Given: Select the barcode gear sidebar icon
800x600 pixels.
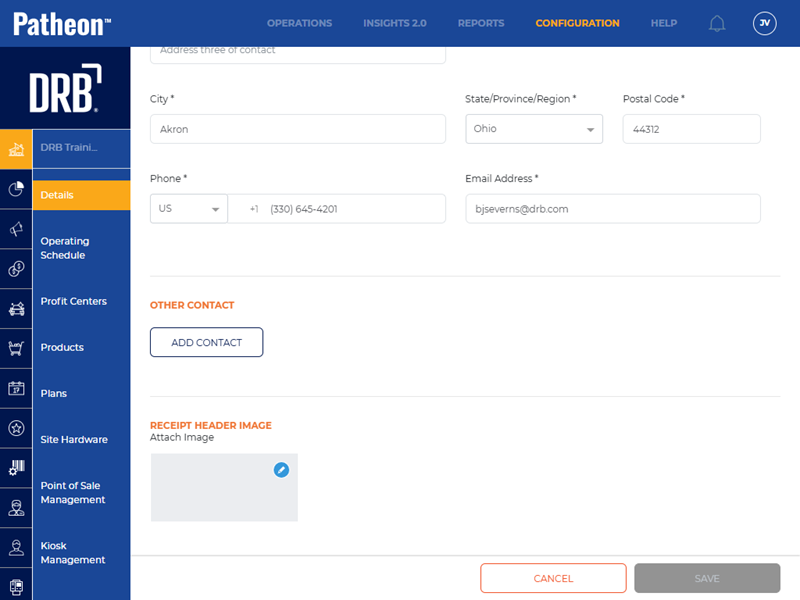Looking at the screenshot, I should [16, 468].
